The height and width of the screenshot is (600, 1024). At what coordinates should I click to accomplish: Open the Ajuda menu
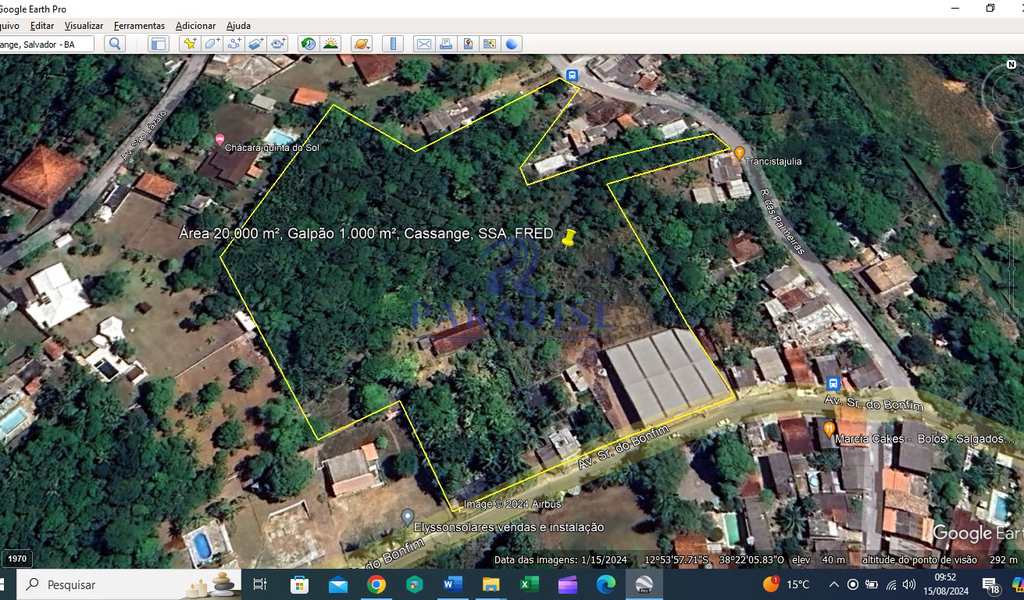click(x=238, y=25)
